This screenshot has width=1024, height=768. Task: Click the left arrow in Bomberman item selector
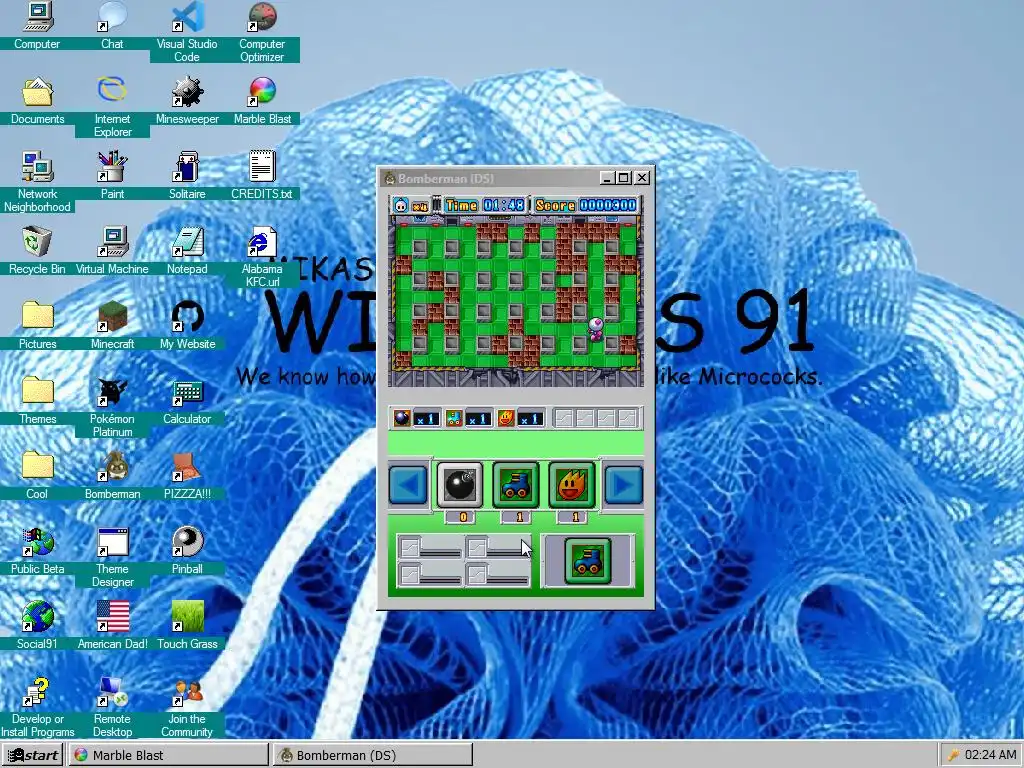(x=408, y=485)
